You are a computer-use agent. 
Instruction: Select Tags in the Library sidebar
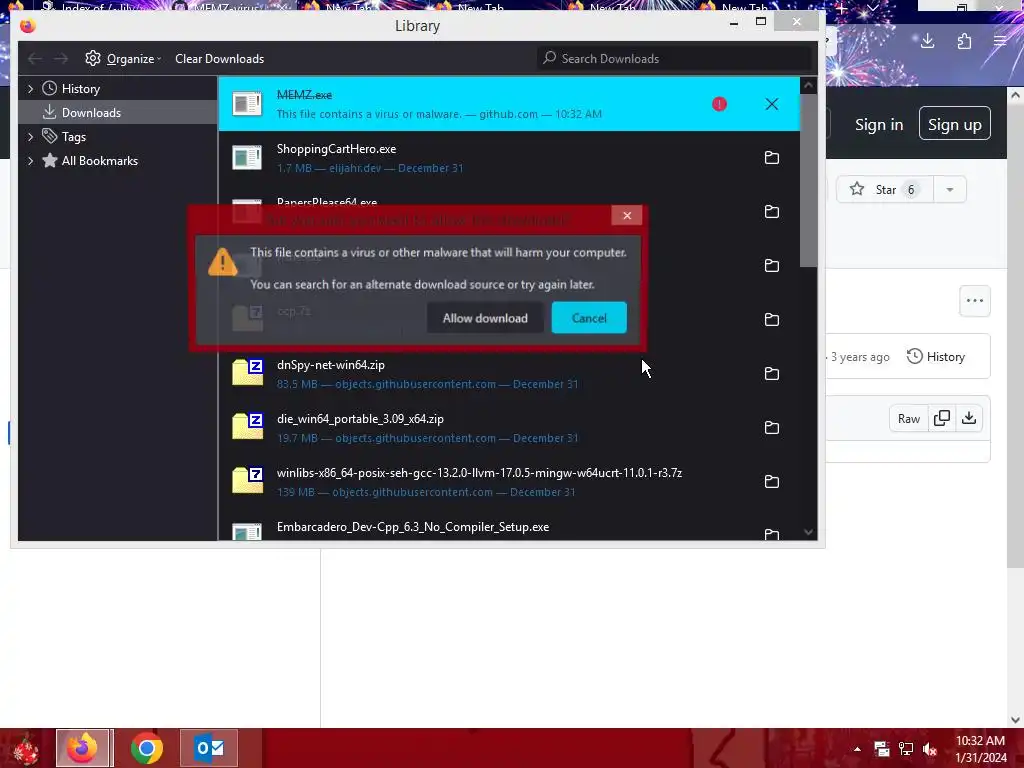point(118,136)
